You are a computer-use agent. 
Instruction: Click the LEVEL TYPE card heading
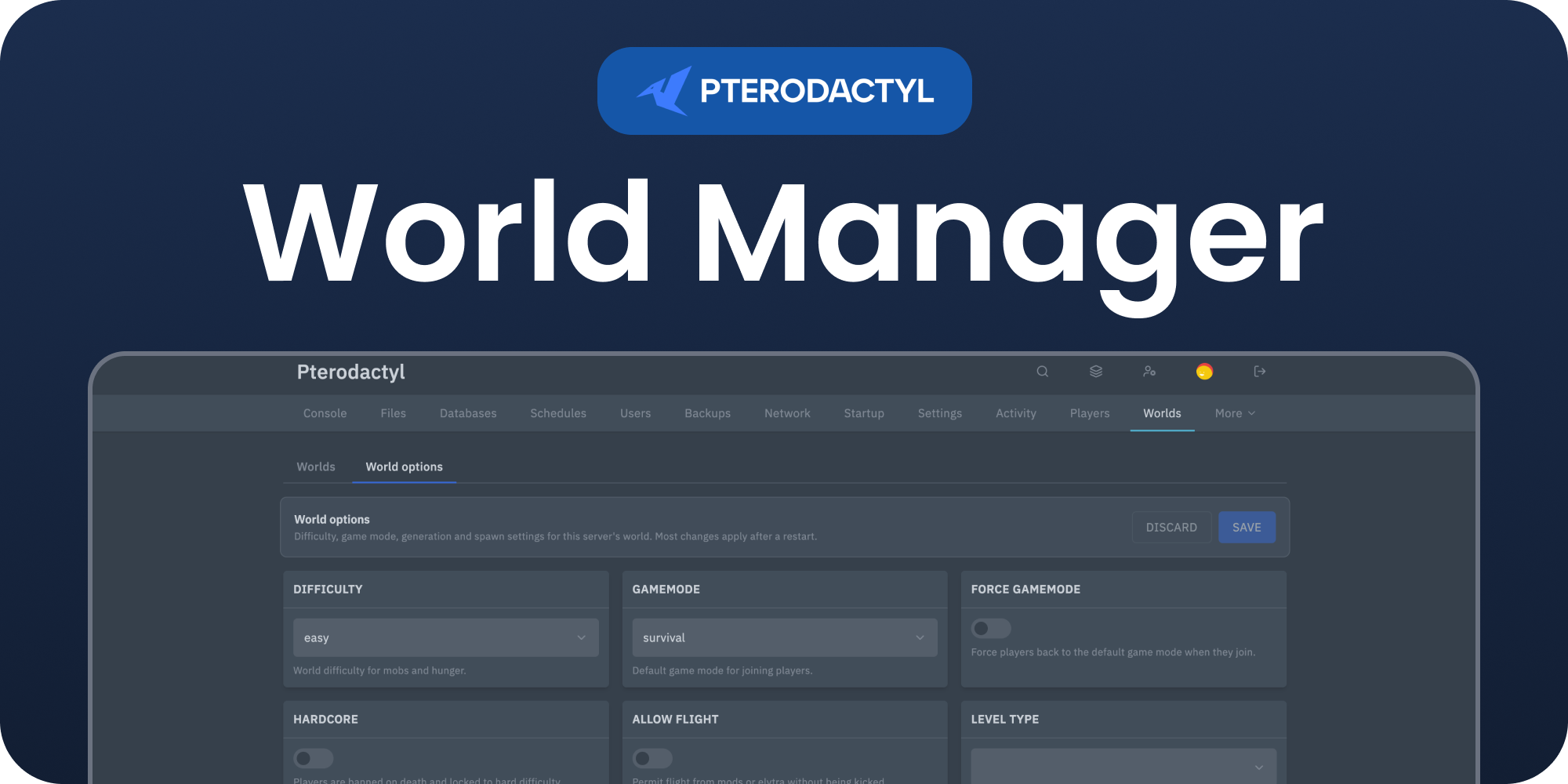(1005, 719)
